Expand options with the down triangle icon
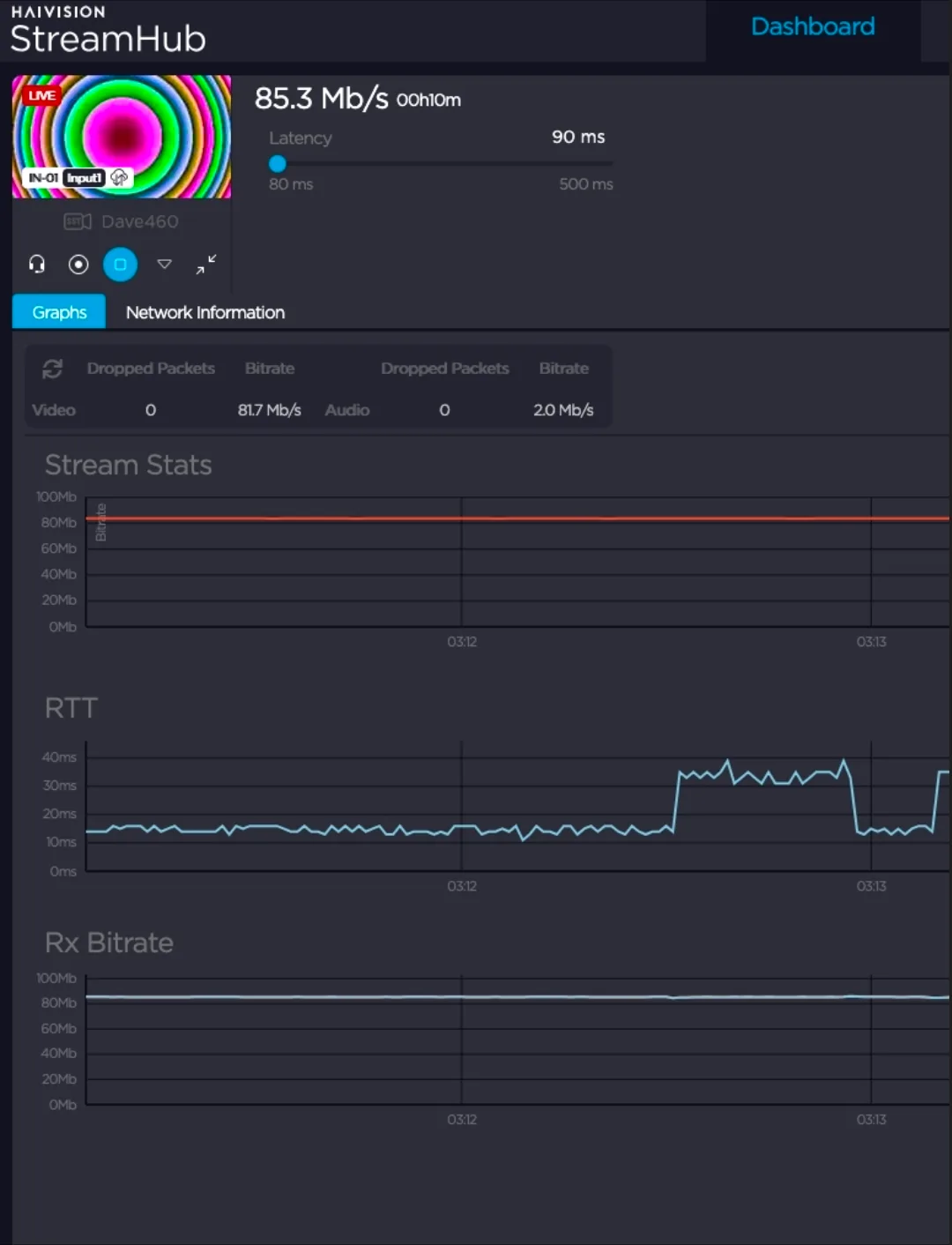Screen dimensions: 952x1245 [164, 264]
